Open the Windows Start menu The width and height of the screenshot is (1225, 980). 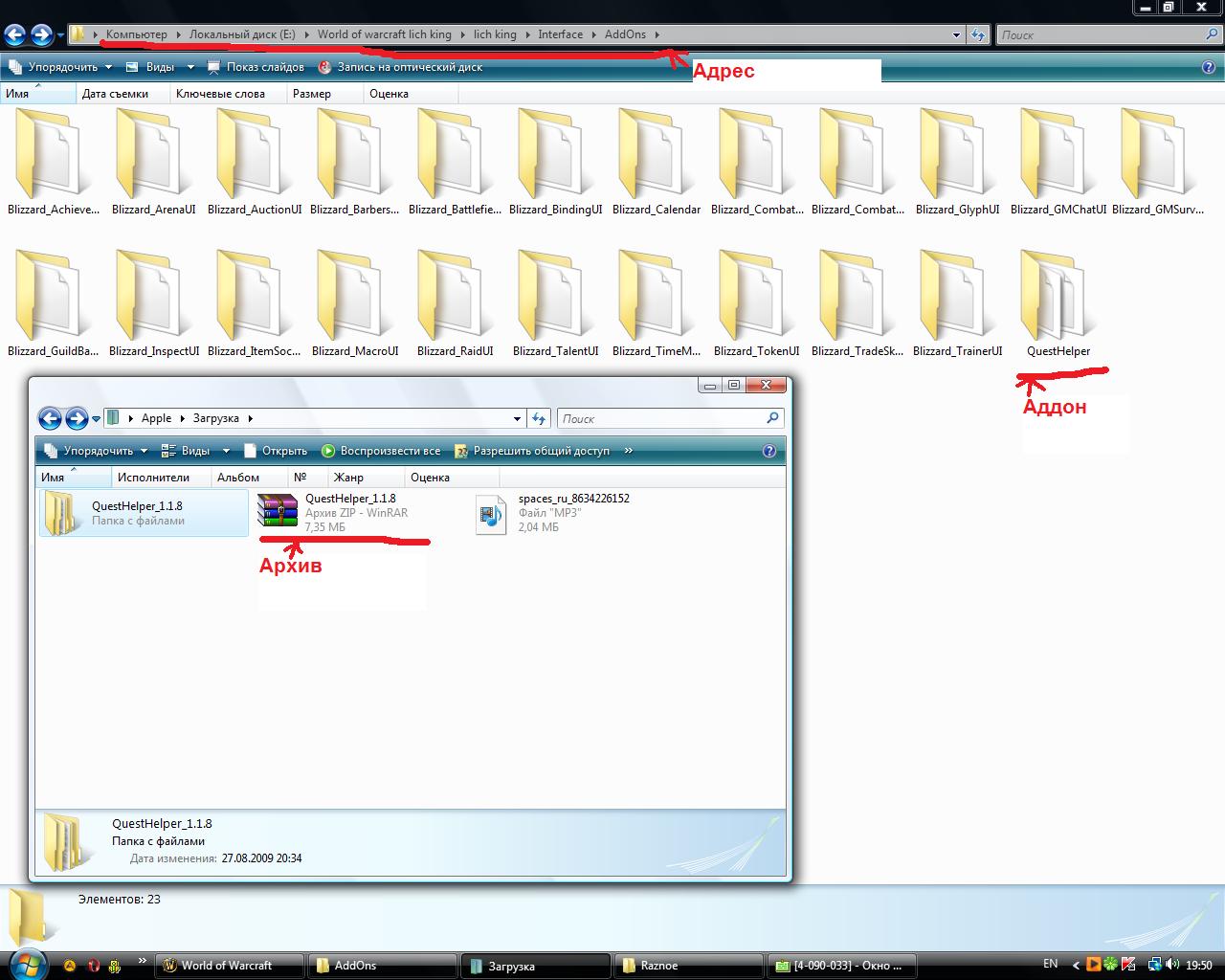point(28,964)
